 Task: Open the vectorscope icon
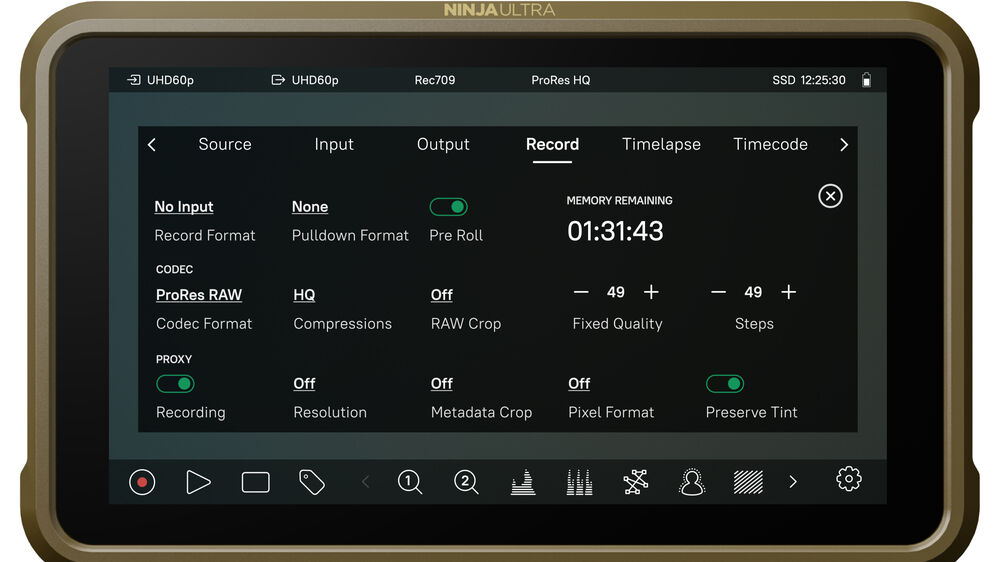[x=636, y=482]
